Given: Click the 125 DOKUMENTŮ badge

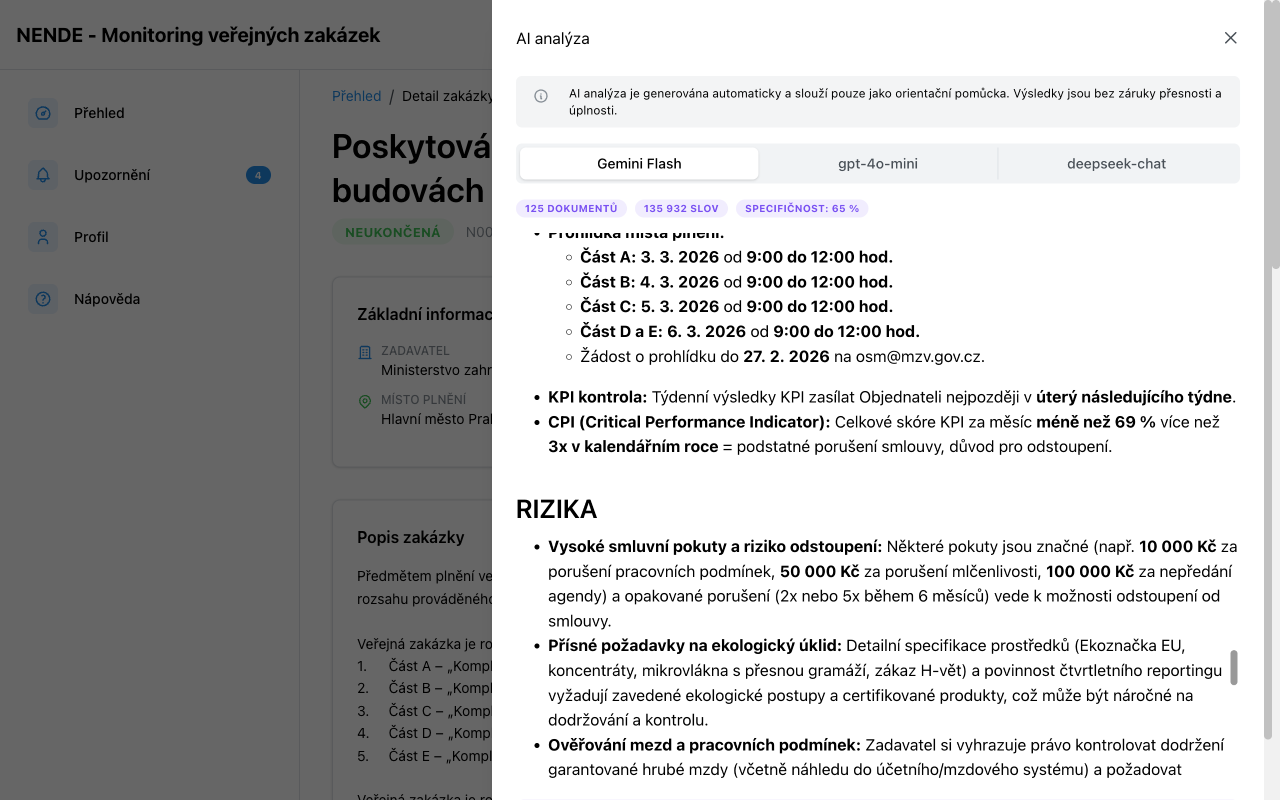Looking at the screenshot, I should click(571, 208).
